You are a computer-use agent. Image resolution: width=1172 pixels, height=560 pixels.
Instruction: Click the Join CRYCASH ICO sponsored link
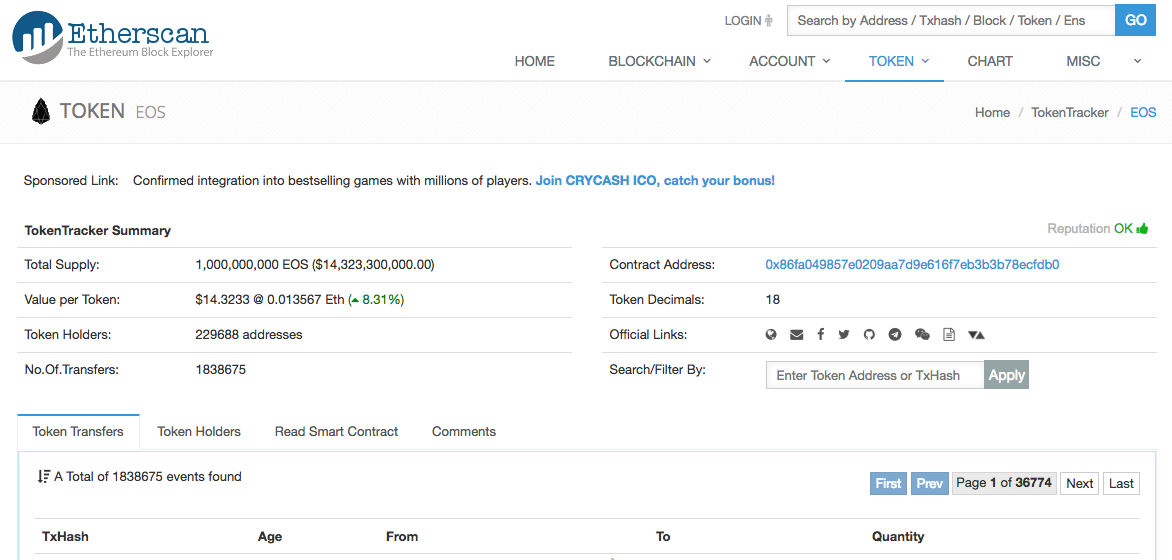point(655,180)
